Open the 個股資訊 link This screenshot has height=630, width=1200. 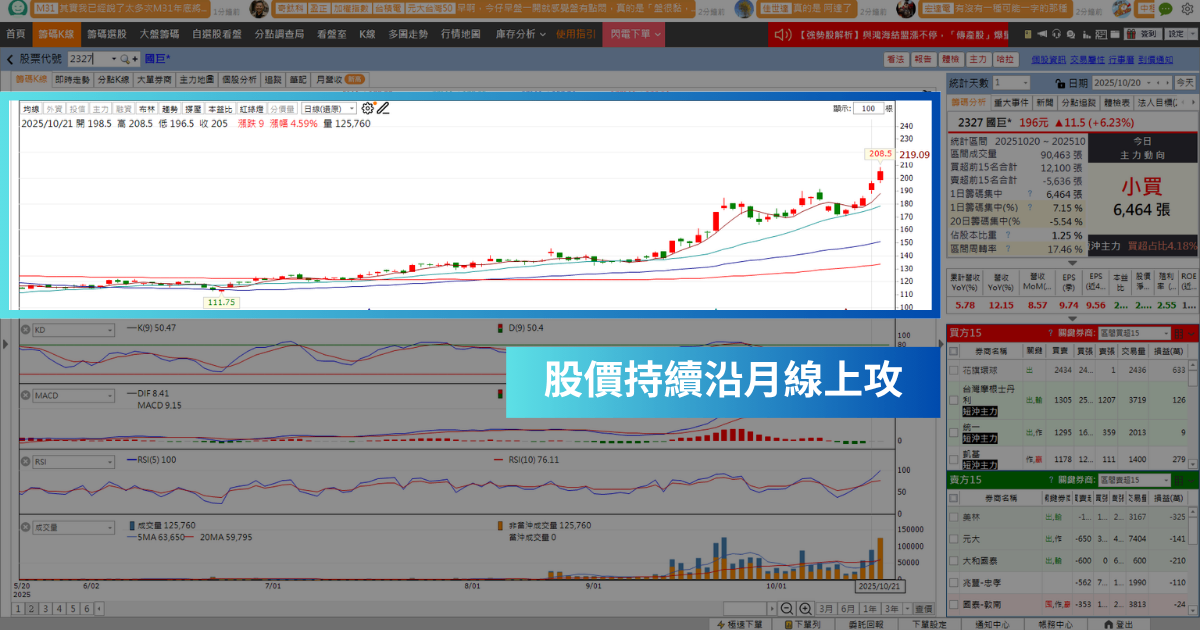1047,60
